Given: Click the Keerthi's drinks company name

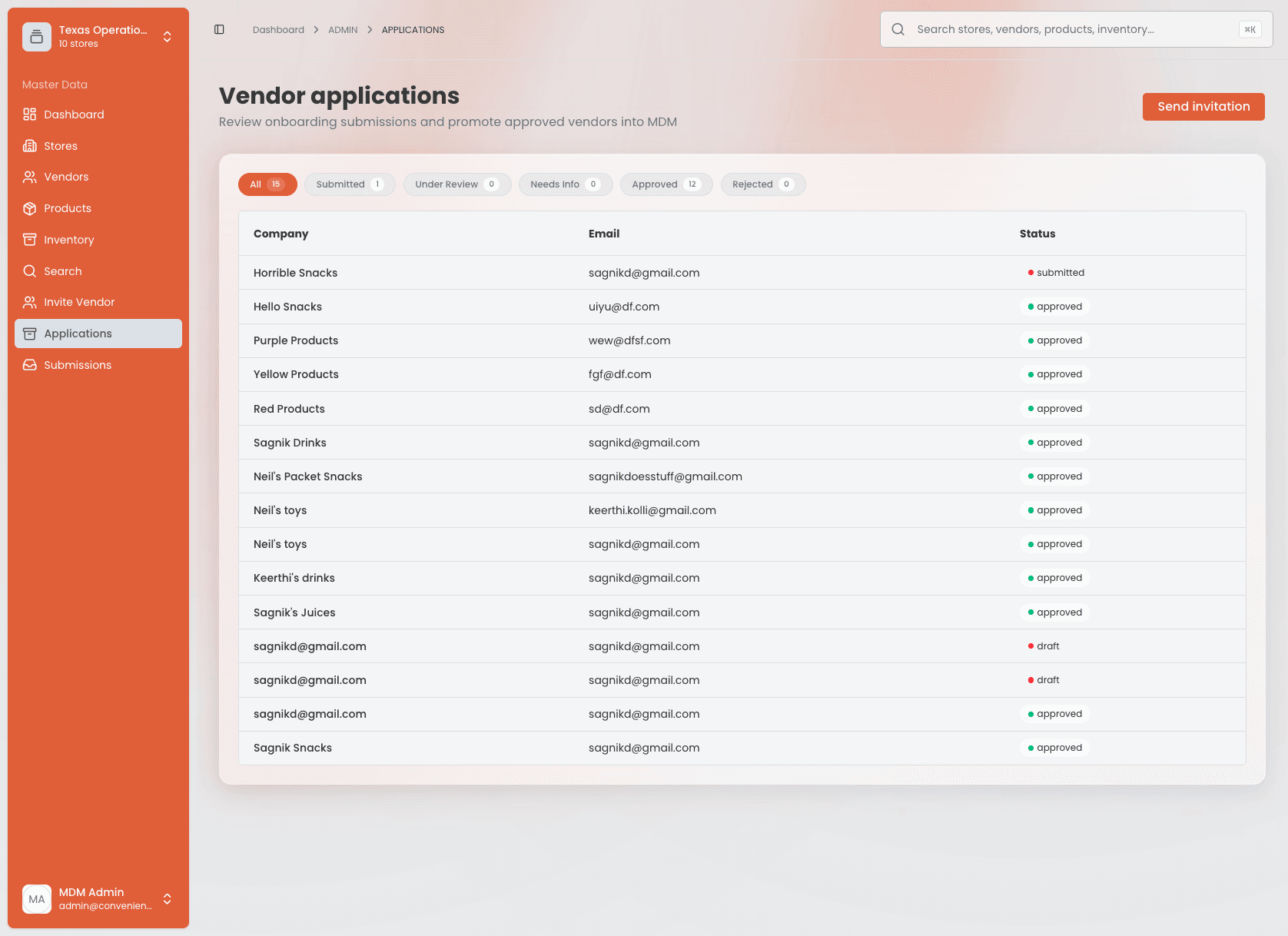Looking at the screenshot, I should [294, 578].
